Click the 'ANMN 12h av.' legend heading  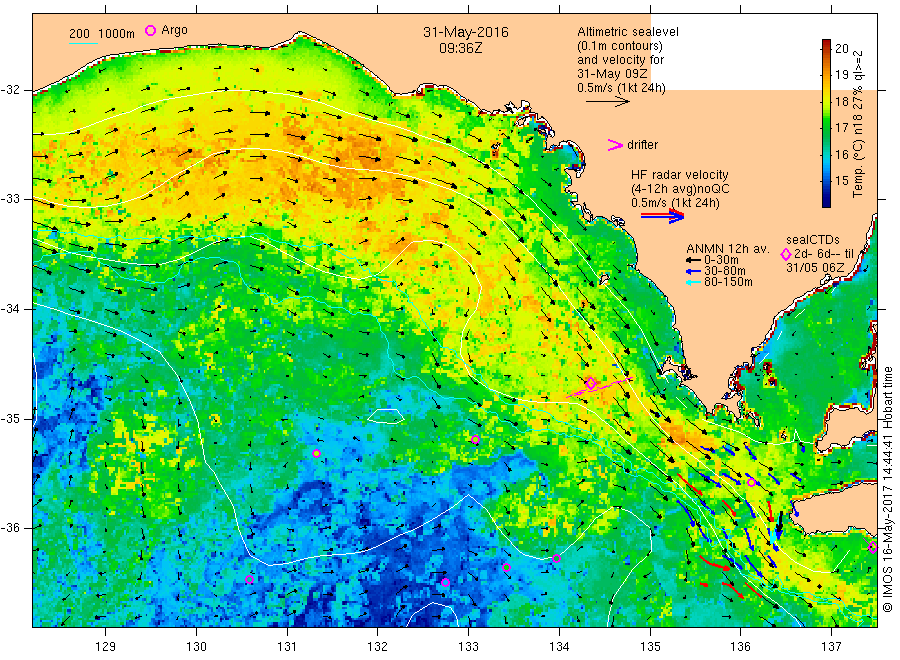727,249
